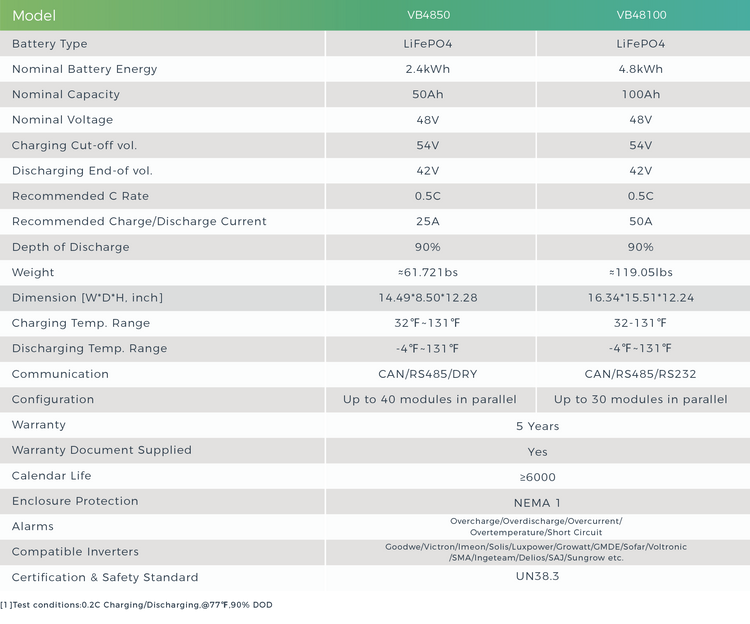Select Up to 40 modules in parallel
The width and height of the screenshot is (750, 624).
click(429, 400)
